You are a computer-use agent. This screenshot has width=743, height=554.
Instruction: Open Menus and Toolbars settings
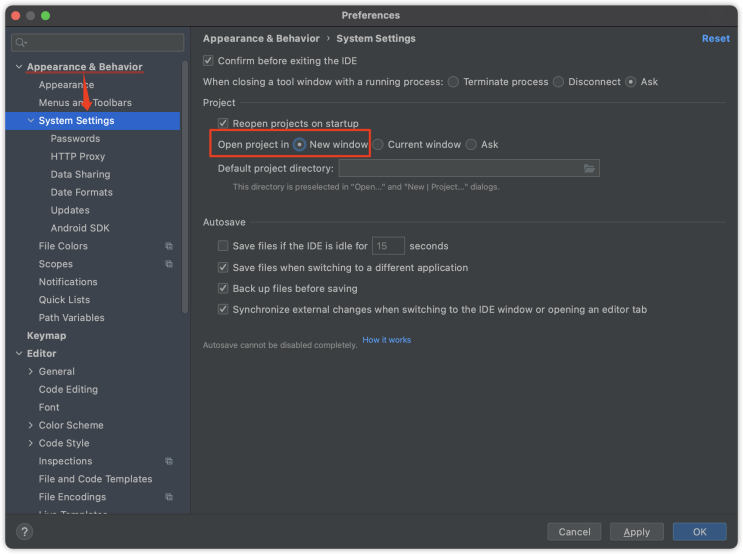coord(85,103)
